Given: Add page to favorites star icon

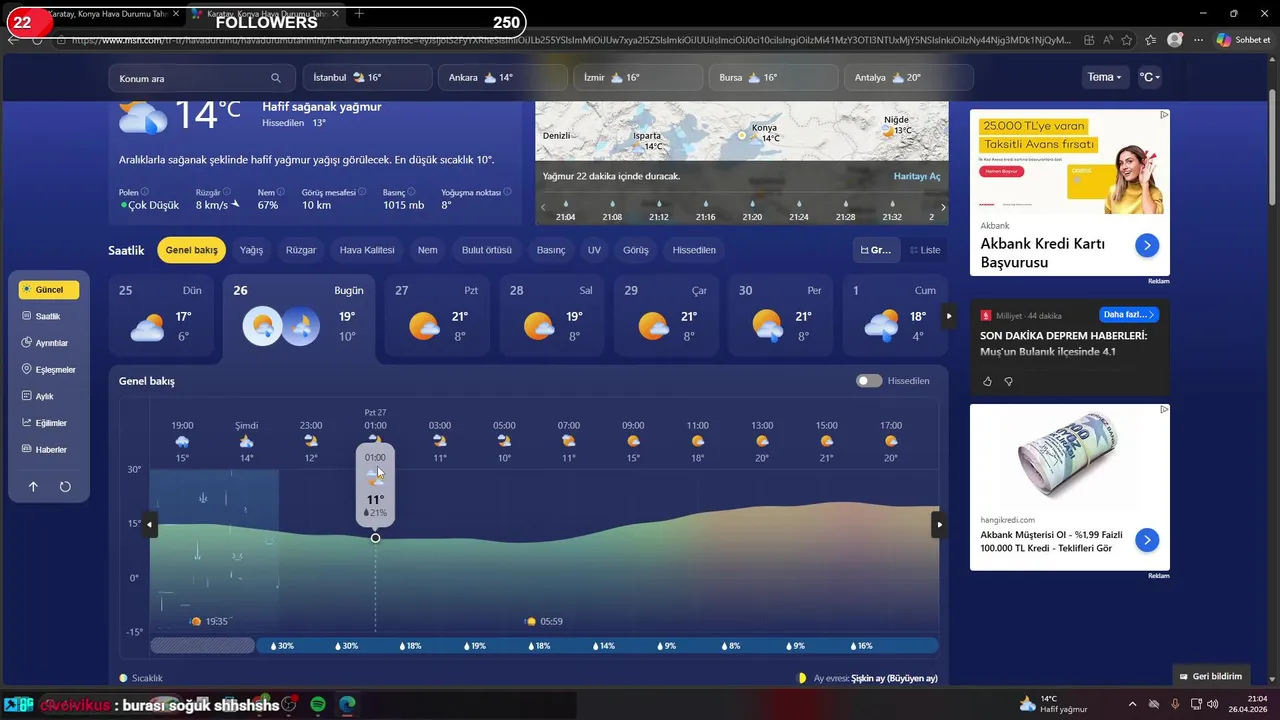Looking at the screenshot, I should pyautogui.click(x=1127, y=40).
